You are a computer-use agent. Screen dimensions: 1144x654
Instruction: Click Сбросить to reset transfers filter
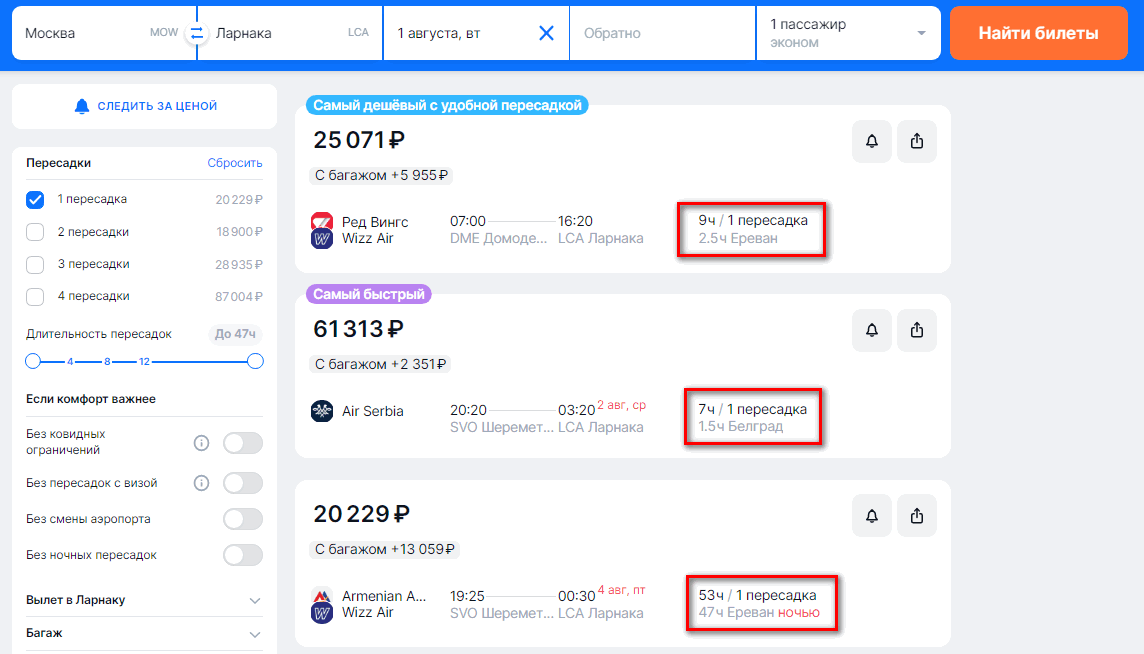pos(235,163)
